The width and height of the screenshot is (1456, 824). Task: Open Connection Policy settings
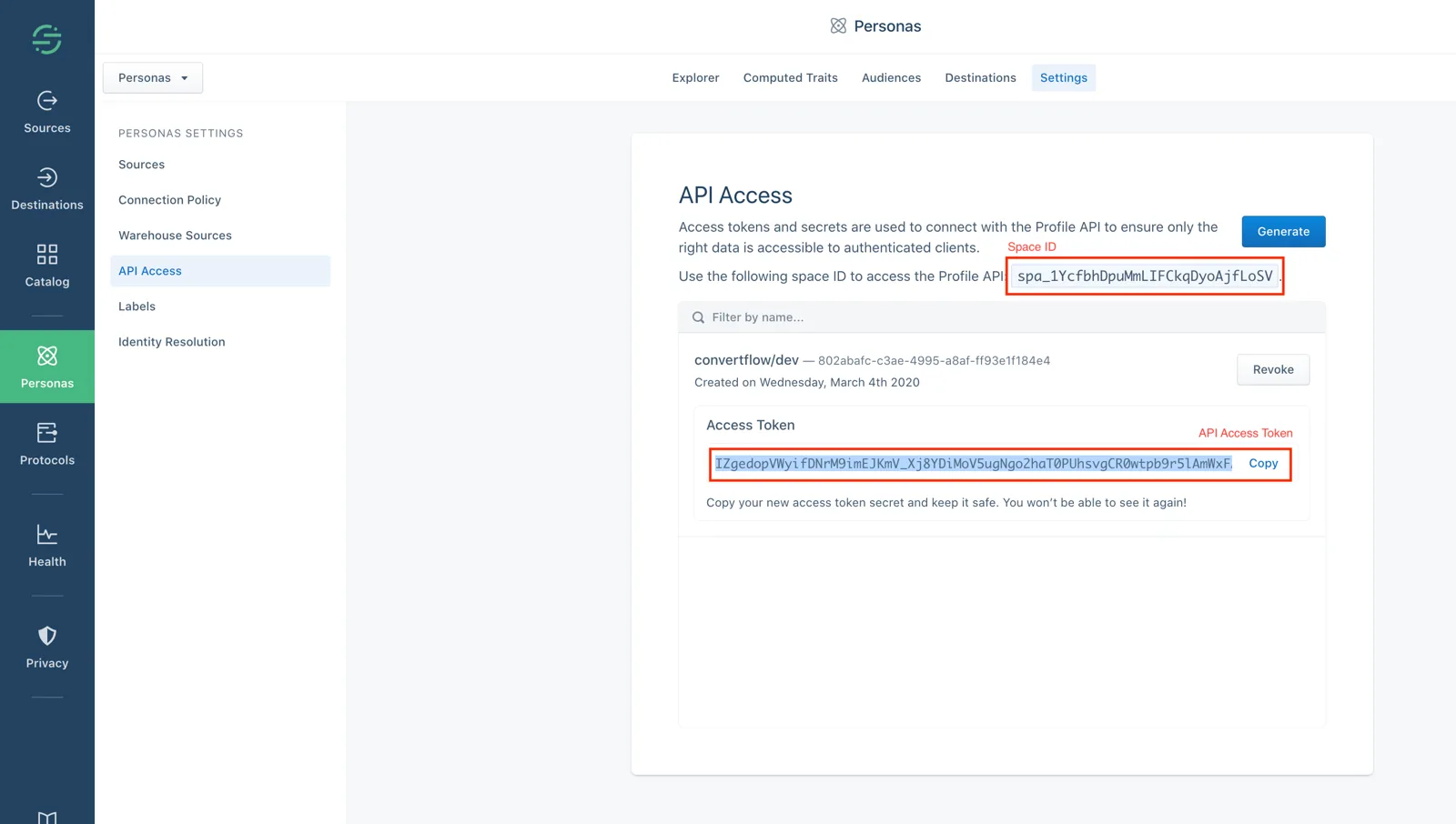169,200
